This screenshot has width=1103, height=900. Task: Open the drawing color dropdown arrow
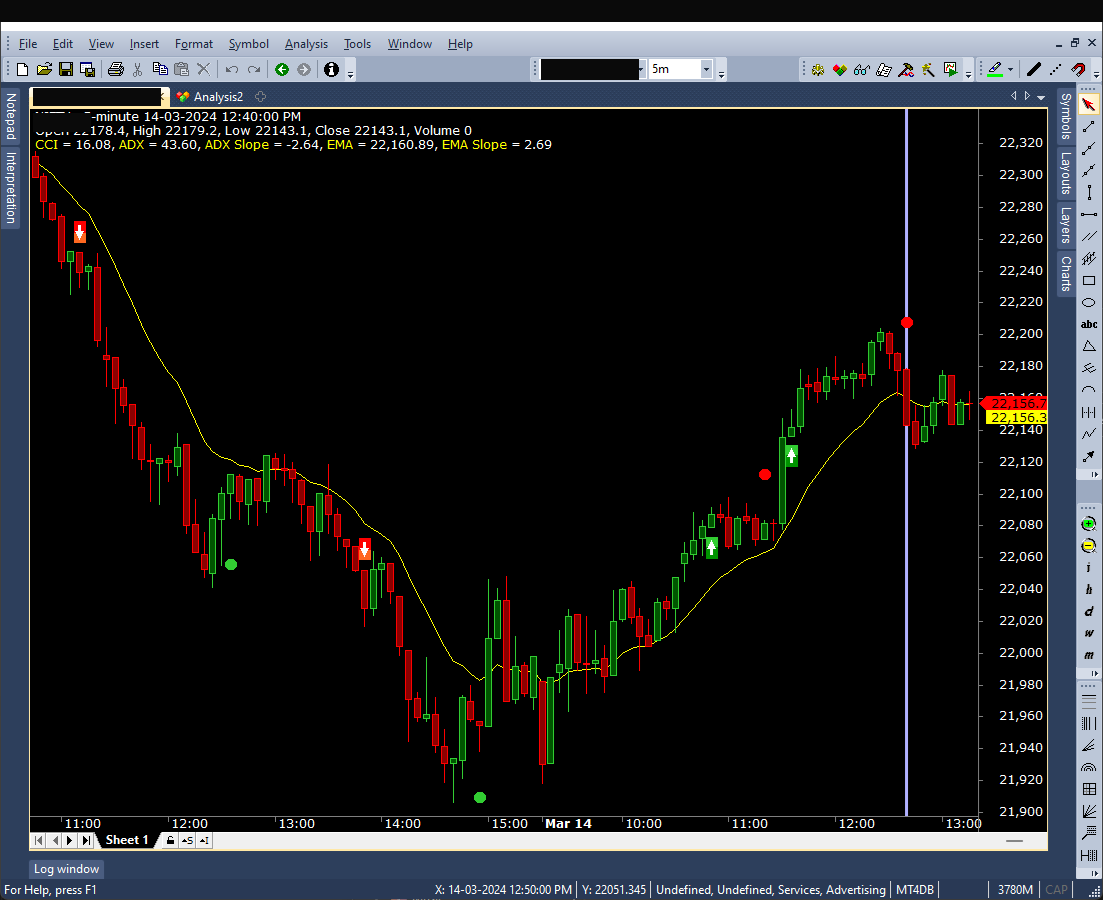point(1010,69)
